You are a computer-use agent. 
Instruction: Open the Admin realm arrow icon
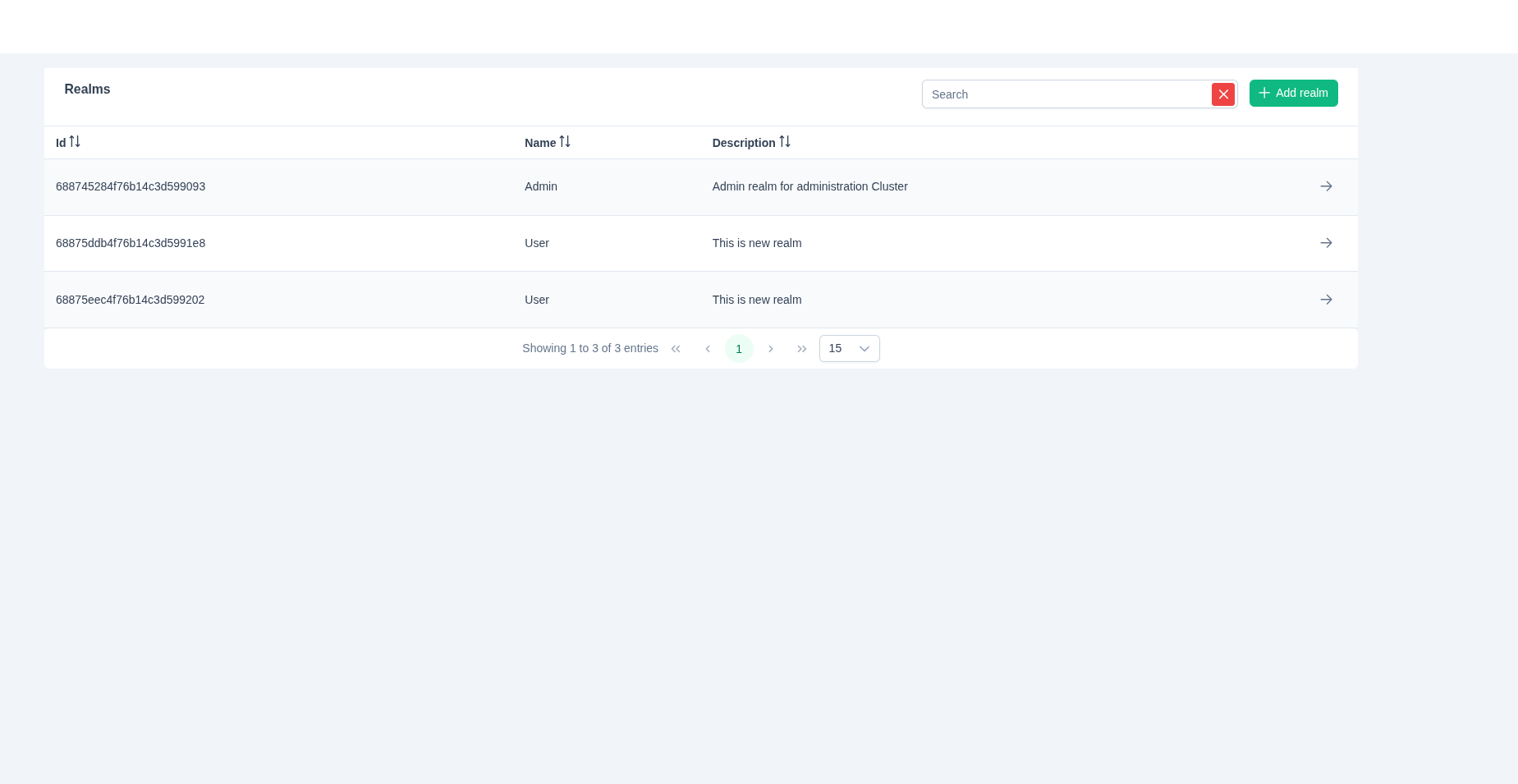click(1325, 186)
